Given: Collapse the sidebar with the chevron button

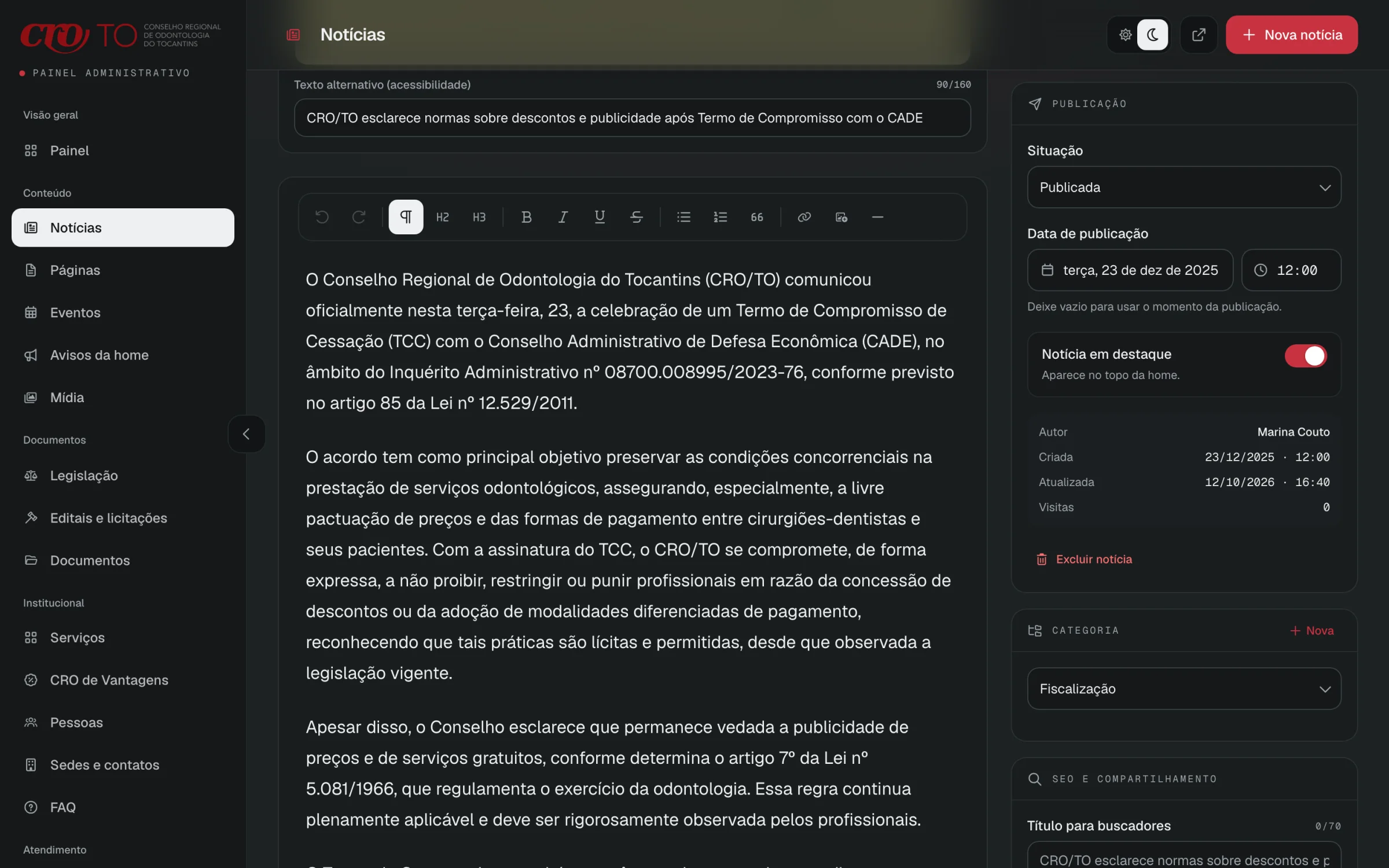Looking at the screenshot, I should pos(247,434).
